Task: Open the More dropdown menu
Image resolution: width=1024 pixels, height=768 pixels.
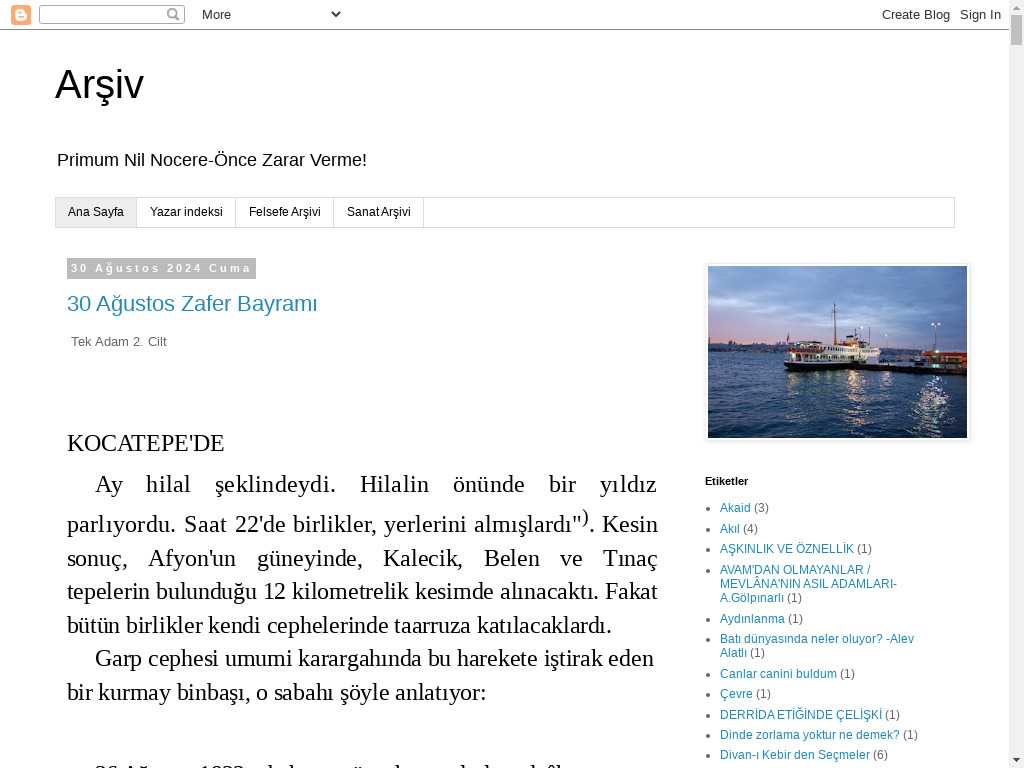Action: 271,14
